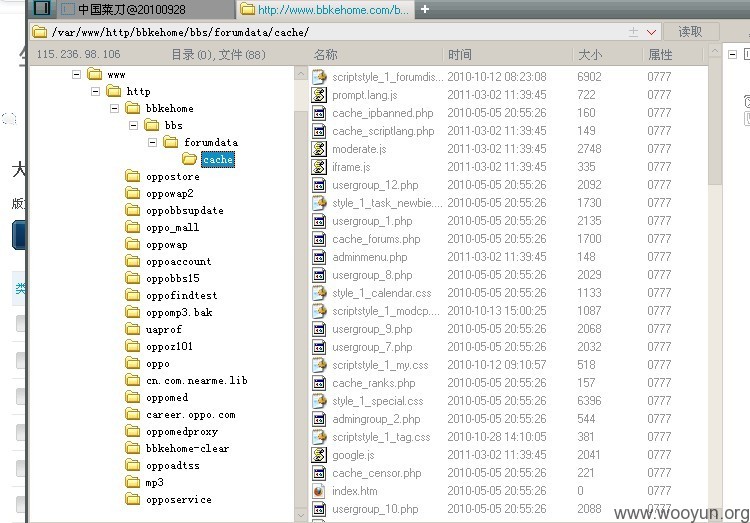This screenshot has width=750, height=523.
Task: Select the cache_scriptlang.php file name
Action: click(x=383, y=131)
